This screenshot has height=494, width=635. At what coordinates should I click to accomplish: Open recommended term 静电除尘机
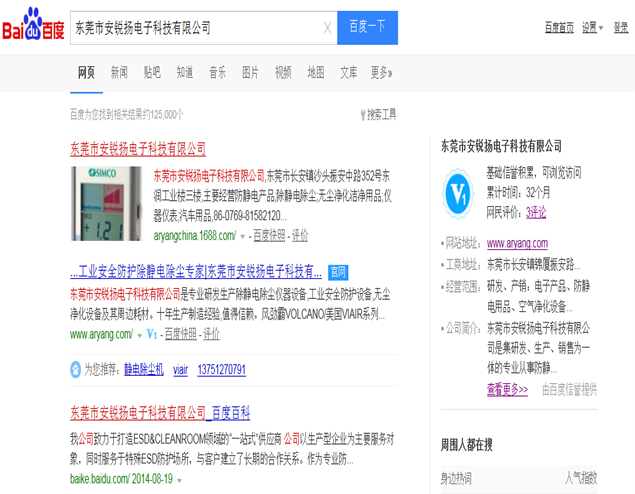coord(144,370)
